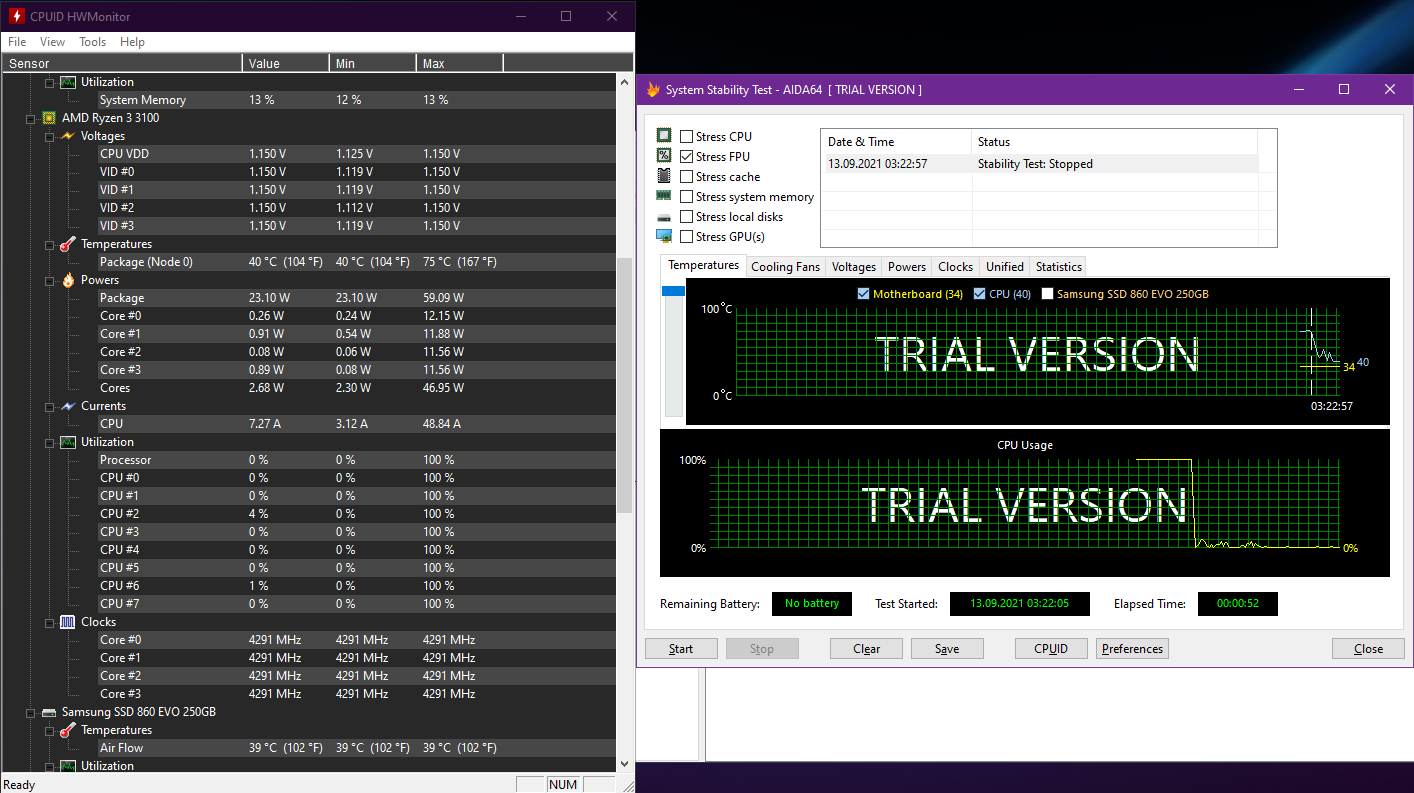
Task: Collapse the Utilization node below Currents
Action: point(49,442)
